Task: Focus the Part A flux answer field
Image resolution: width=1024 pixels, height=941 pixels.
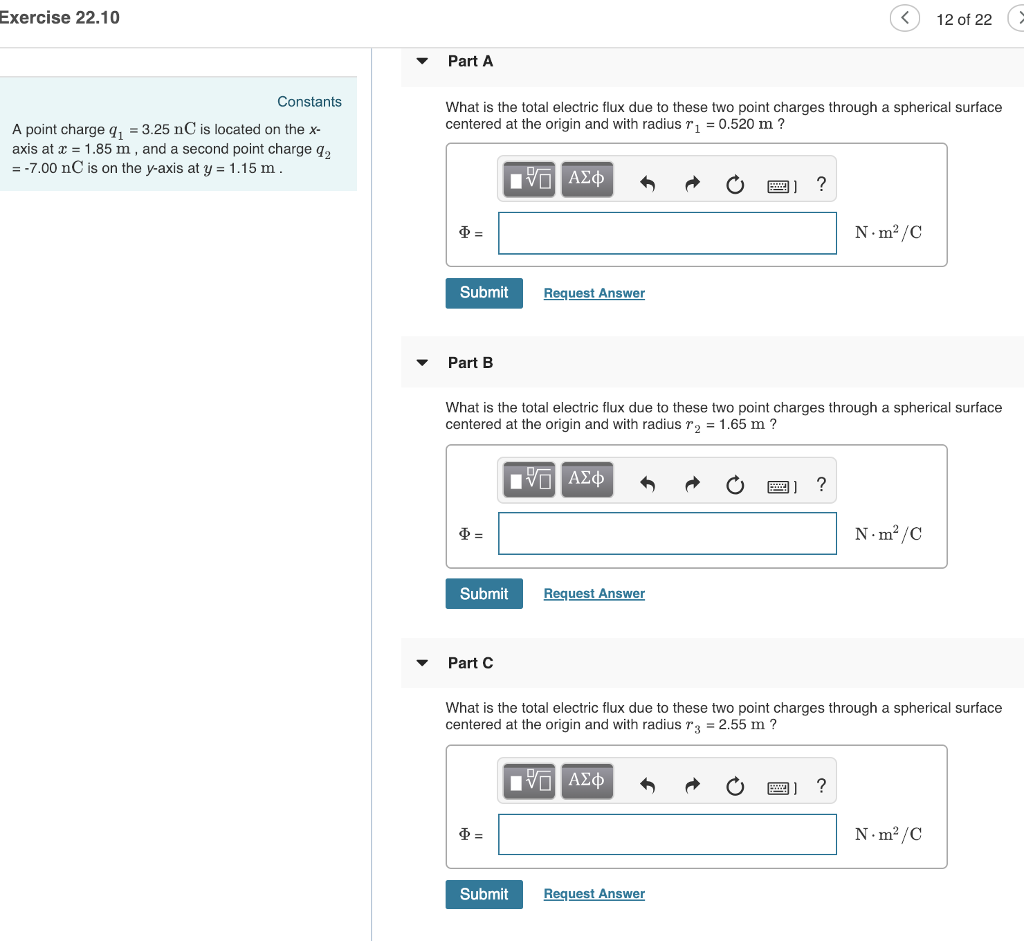Action: click(x=667, y=233)
